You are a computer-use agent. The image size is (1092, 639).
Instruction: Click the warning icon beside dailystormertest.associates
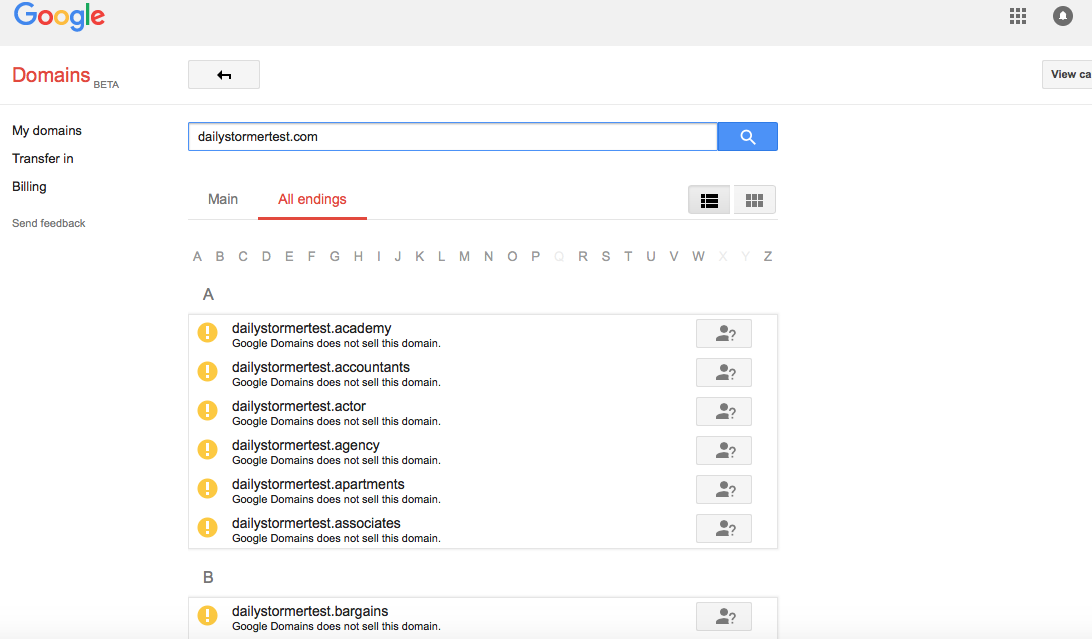point(208,528)
